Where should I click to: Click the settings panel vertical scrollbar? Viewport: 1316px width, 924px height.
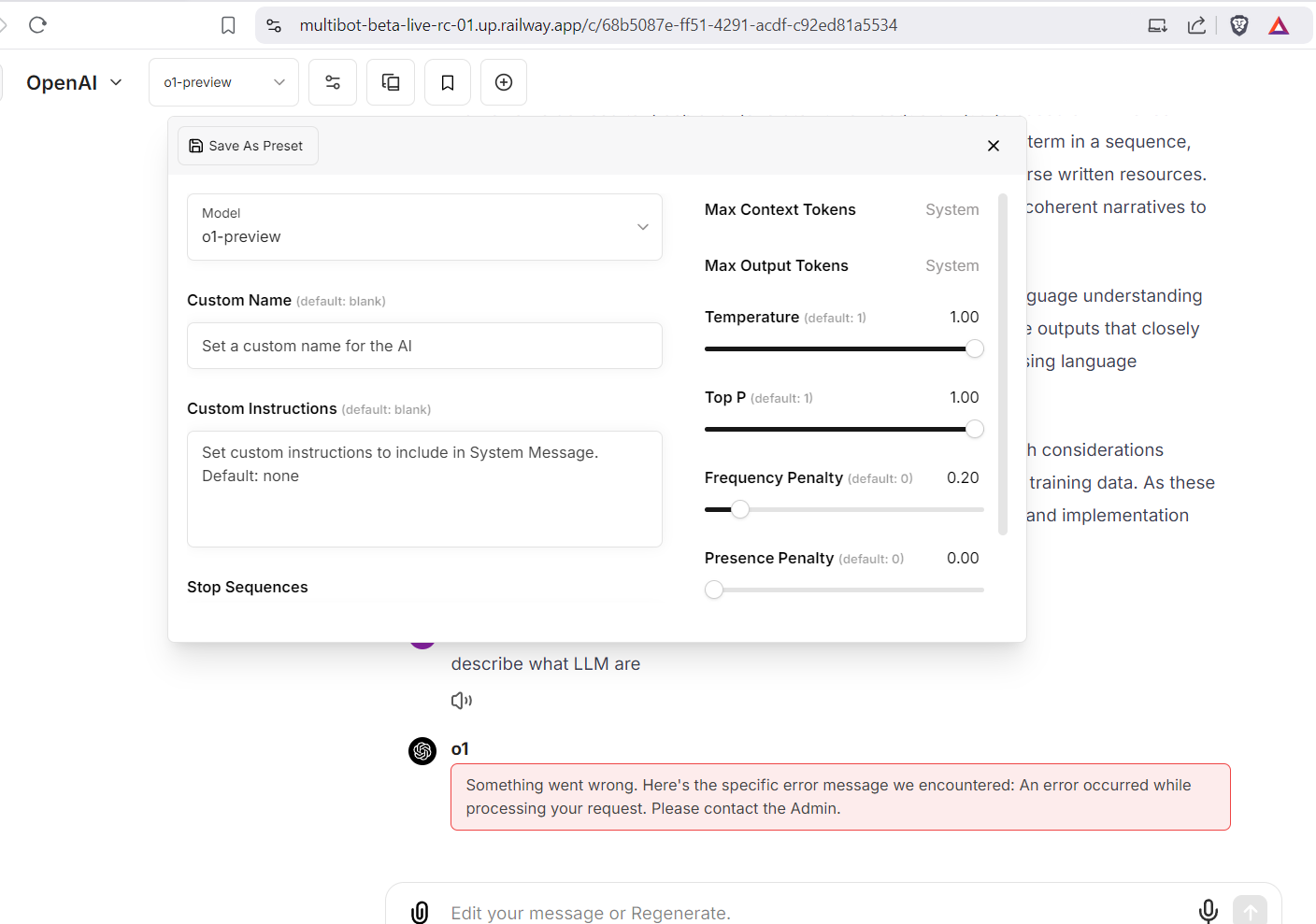(1003, 364)
